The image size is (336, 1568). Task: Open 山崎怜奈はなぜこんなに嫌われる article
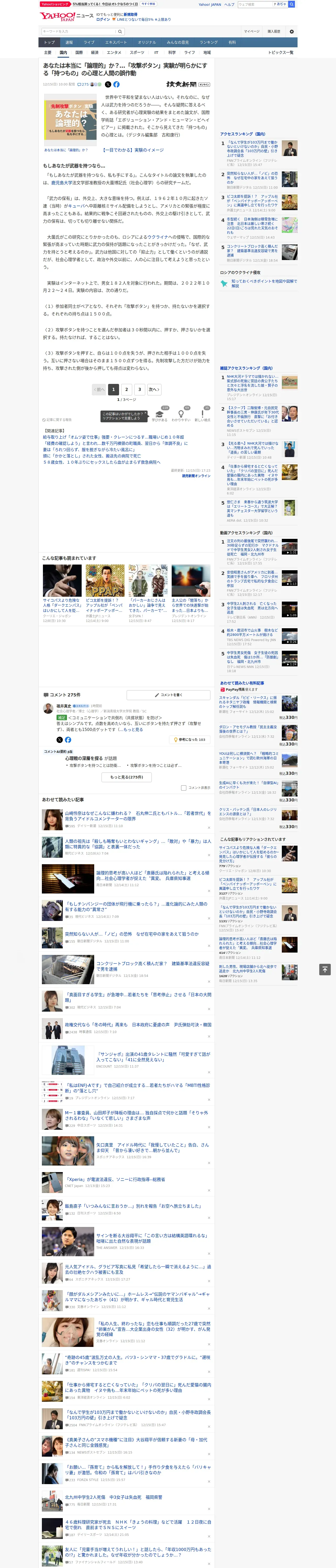click(x=138, y=816)
